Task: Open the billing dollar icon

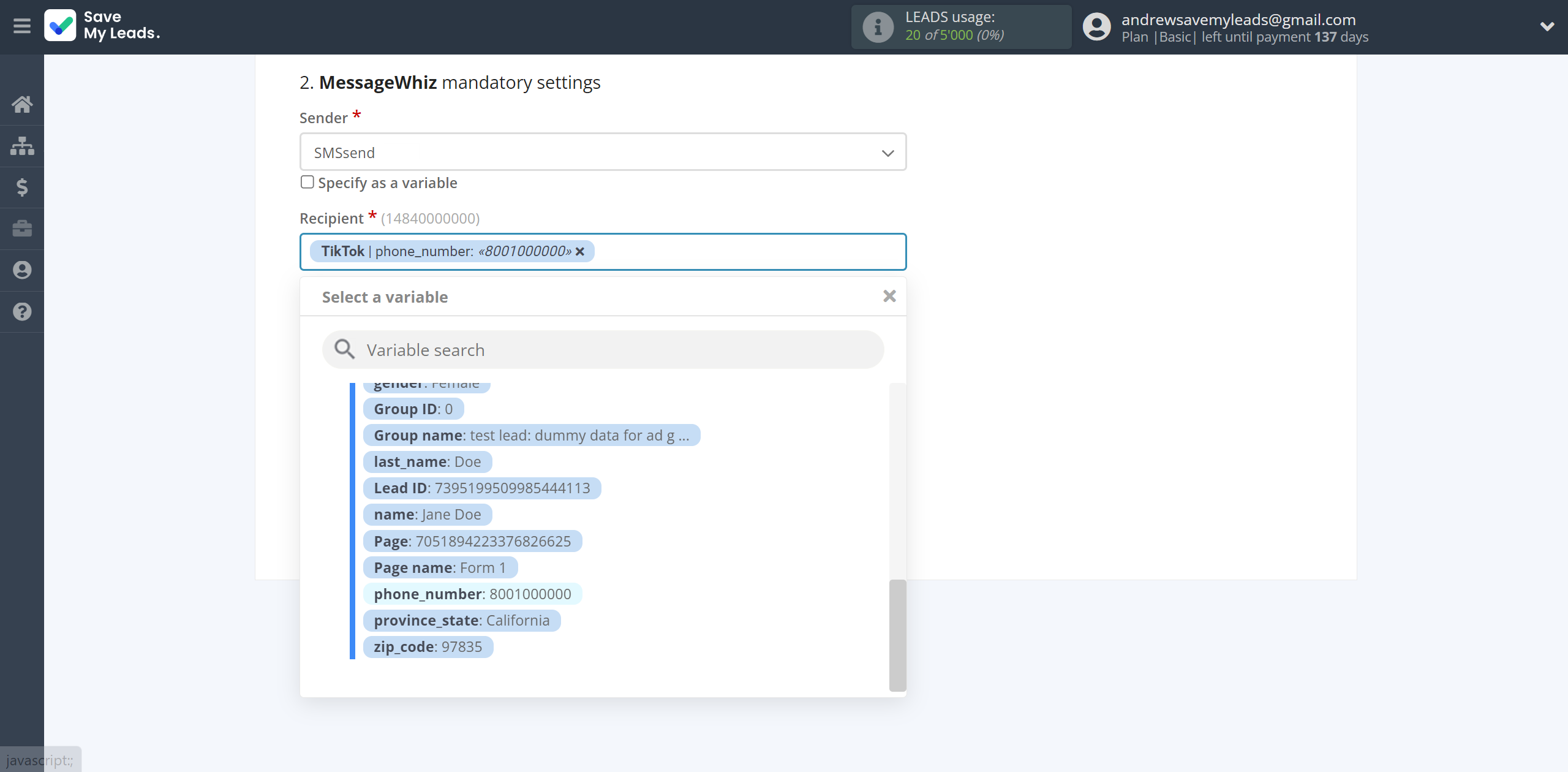Action: pos(22,187)
